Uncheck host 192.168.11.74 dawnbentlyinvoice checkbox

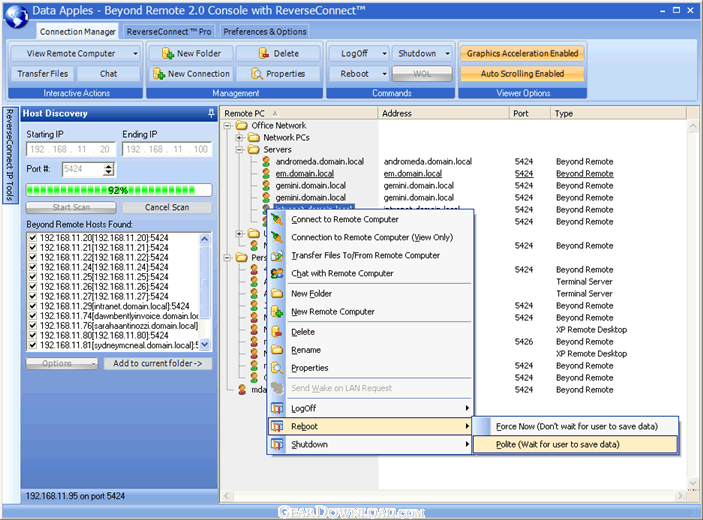[x=32, y=316]
